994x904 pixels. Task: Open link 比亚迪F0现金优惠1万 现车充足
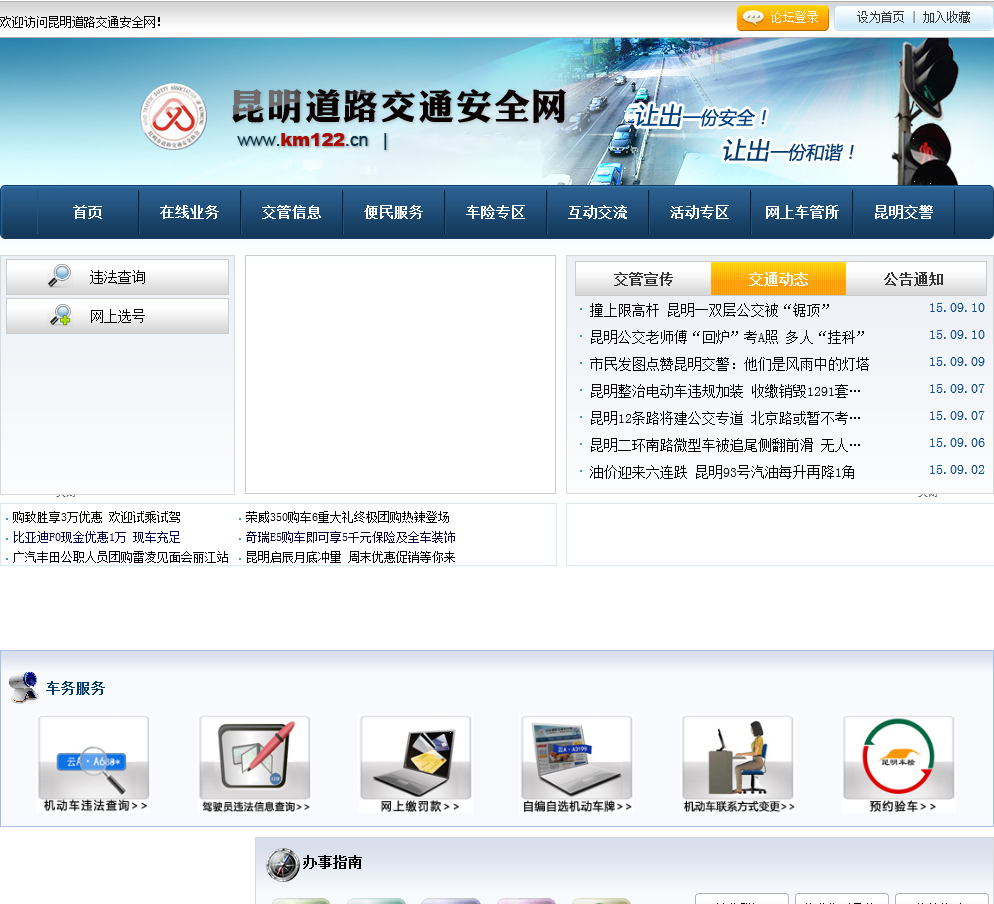pos(96,538)
